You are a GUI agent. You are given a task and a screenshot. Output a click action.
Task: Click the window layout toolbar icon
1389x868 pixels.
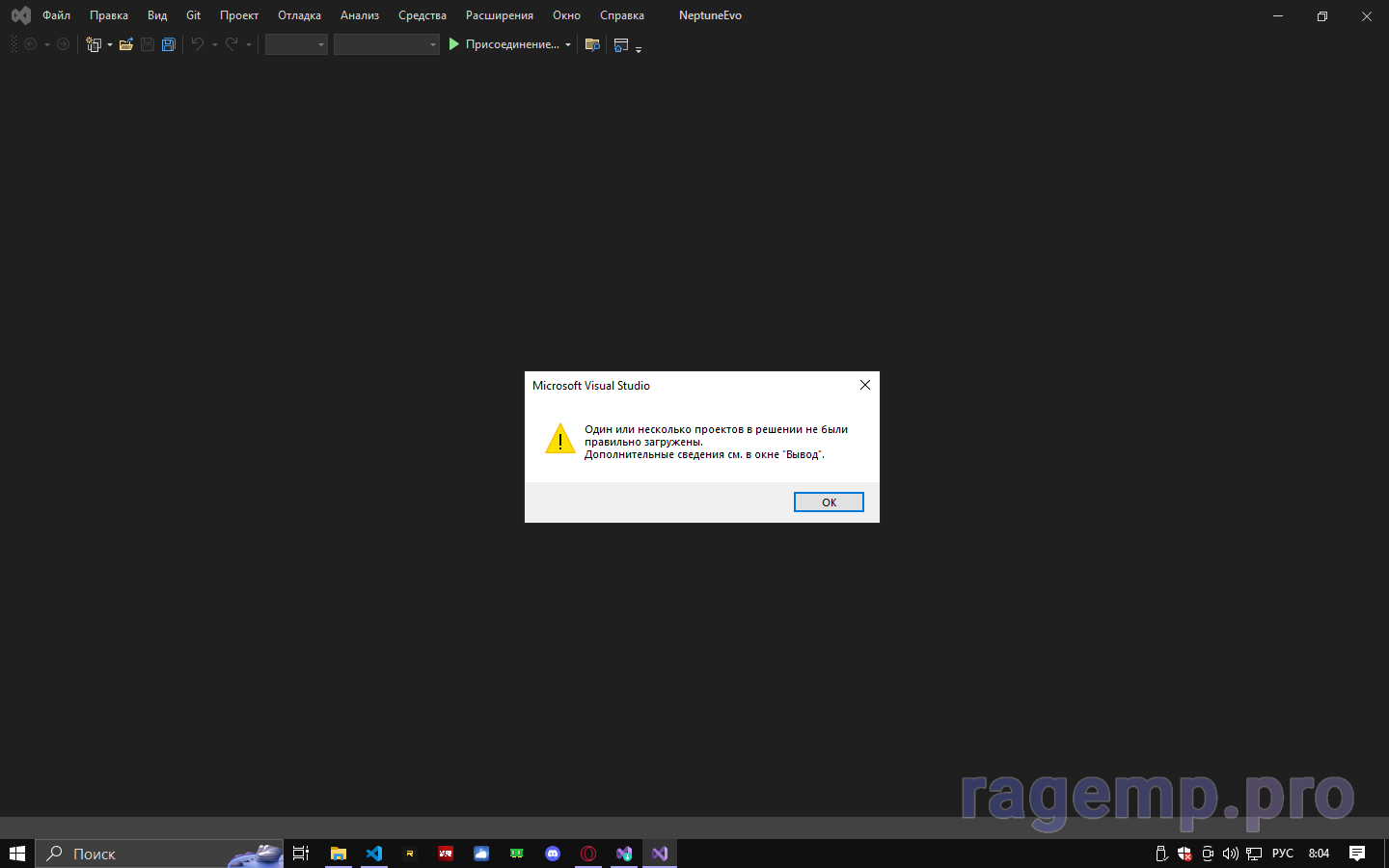click(621, 44)
